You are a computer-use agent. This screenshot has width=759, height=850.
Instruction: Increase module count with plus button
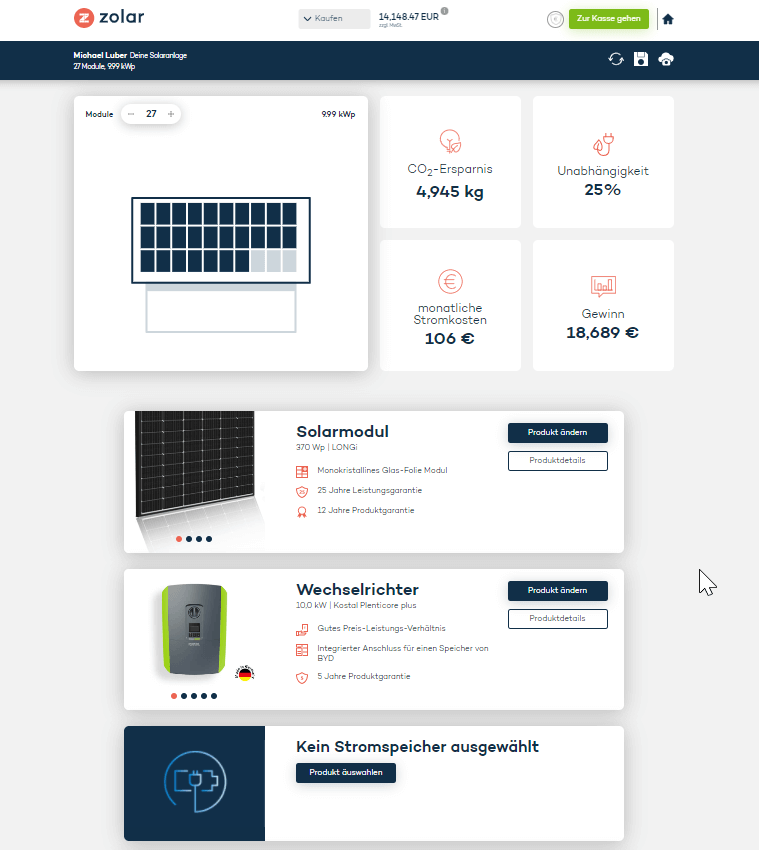pos(171,114)
